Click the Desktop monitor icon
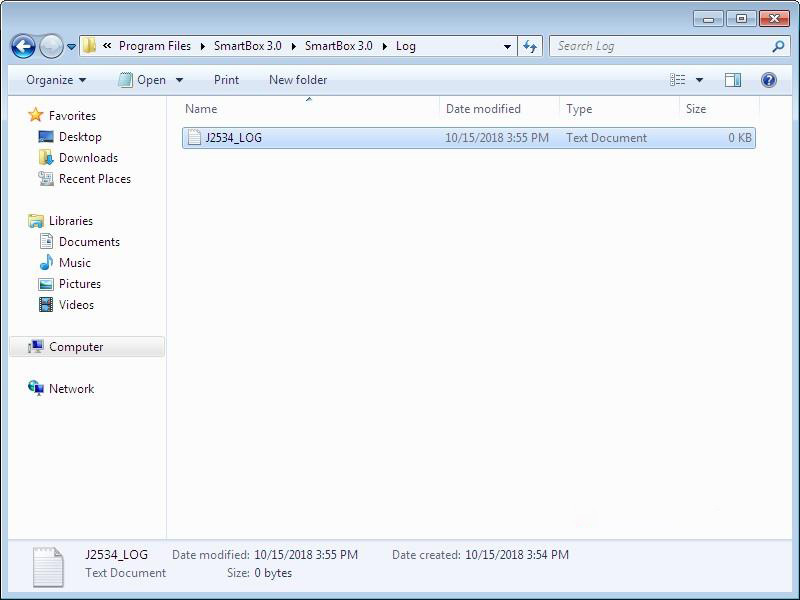 (x=46, y=137)
